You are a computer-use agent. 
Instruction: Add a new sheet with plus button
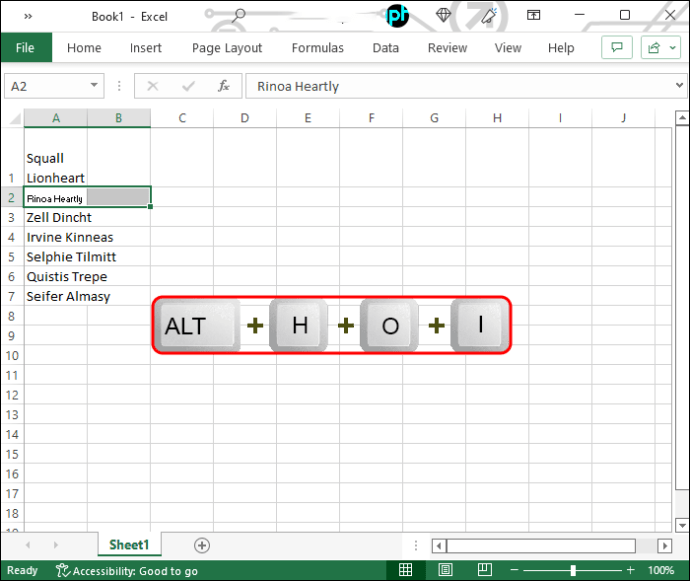[202, 545]
